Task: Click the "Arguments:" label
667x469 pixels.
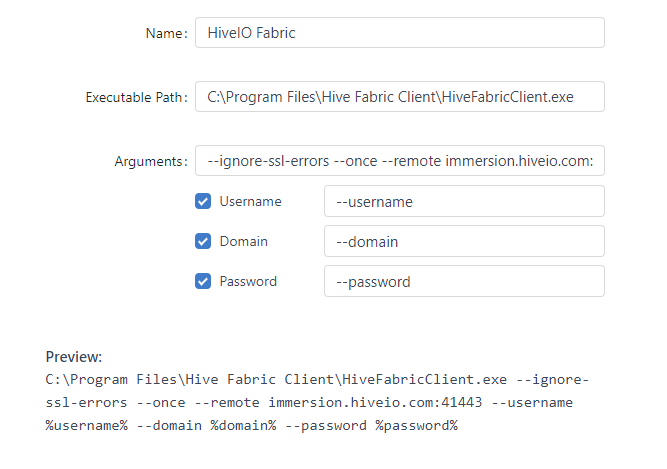Action: click(x=151, y=162)
